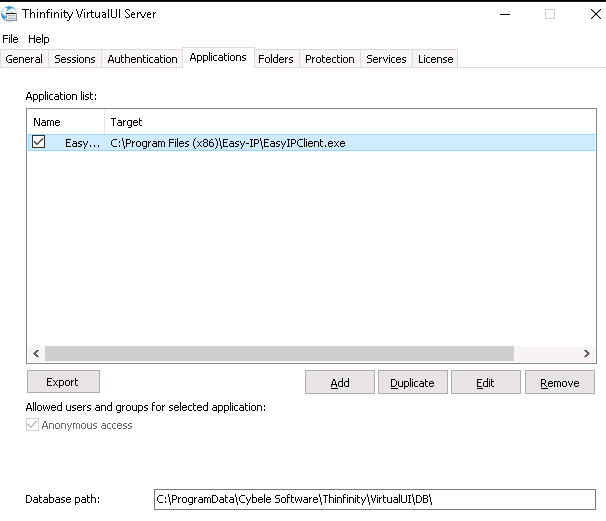Click the Export button
The width and height of the screenshot is (606, 521).
click(63, 382)
